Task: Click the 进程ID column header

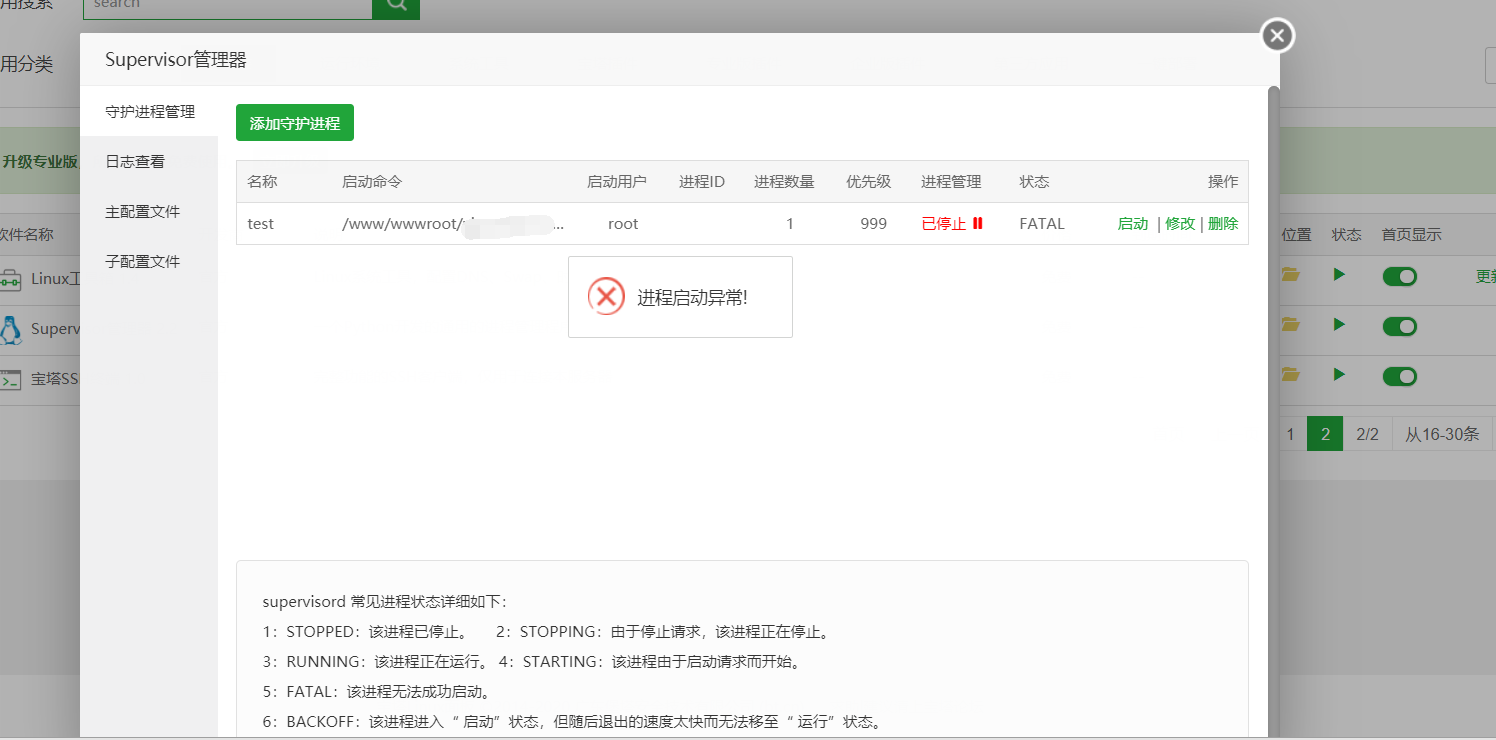Action: (702, 182)
